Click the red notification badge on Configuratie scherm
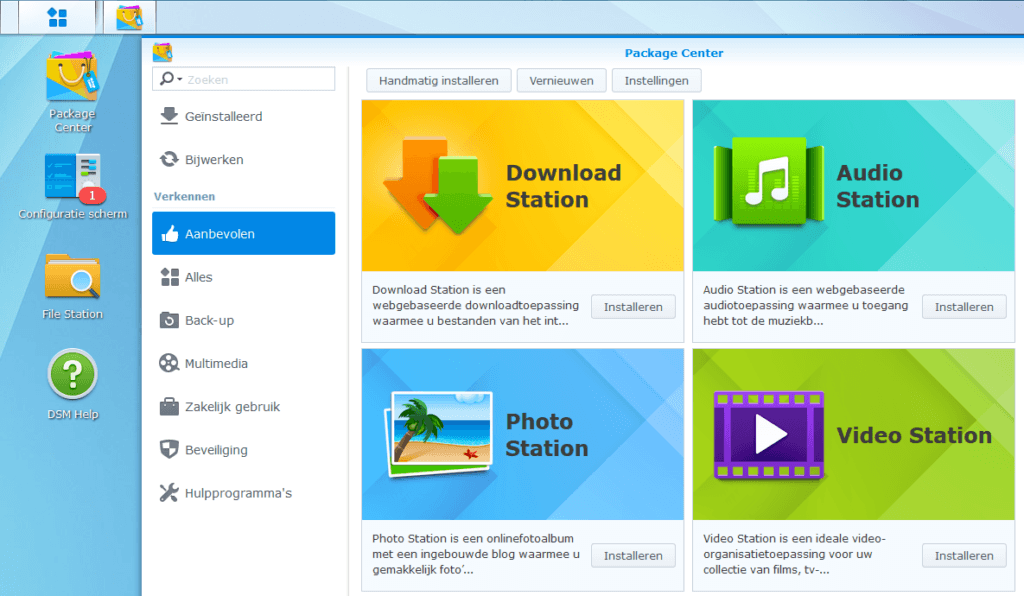The width and height of the screenshot is (1024, 596). point(92,195)
